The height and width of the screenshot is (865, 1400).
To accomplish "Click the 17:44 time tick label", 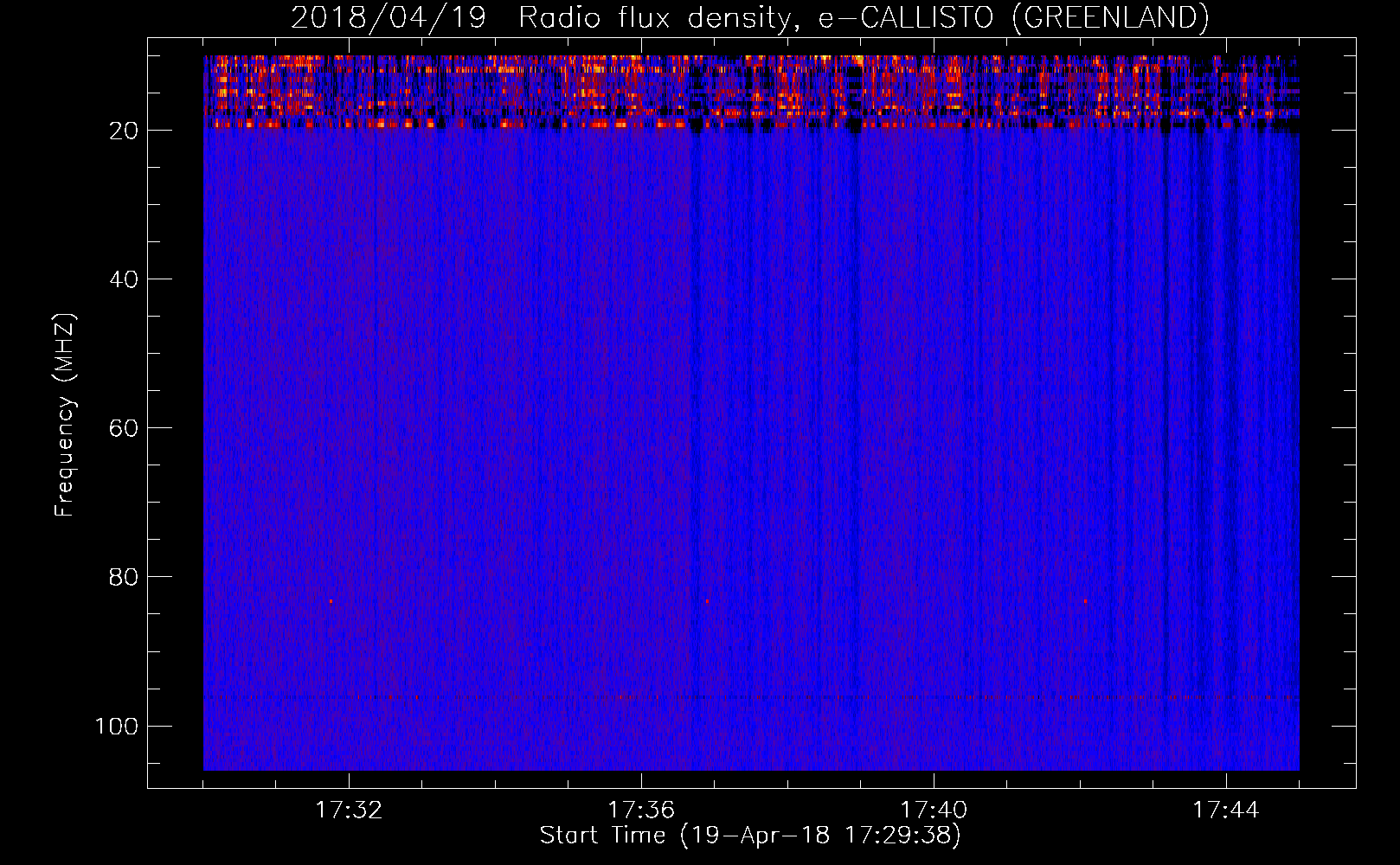I will [x=1226, y=811].
